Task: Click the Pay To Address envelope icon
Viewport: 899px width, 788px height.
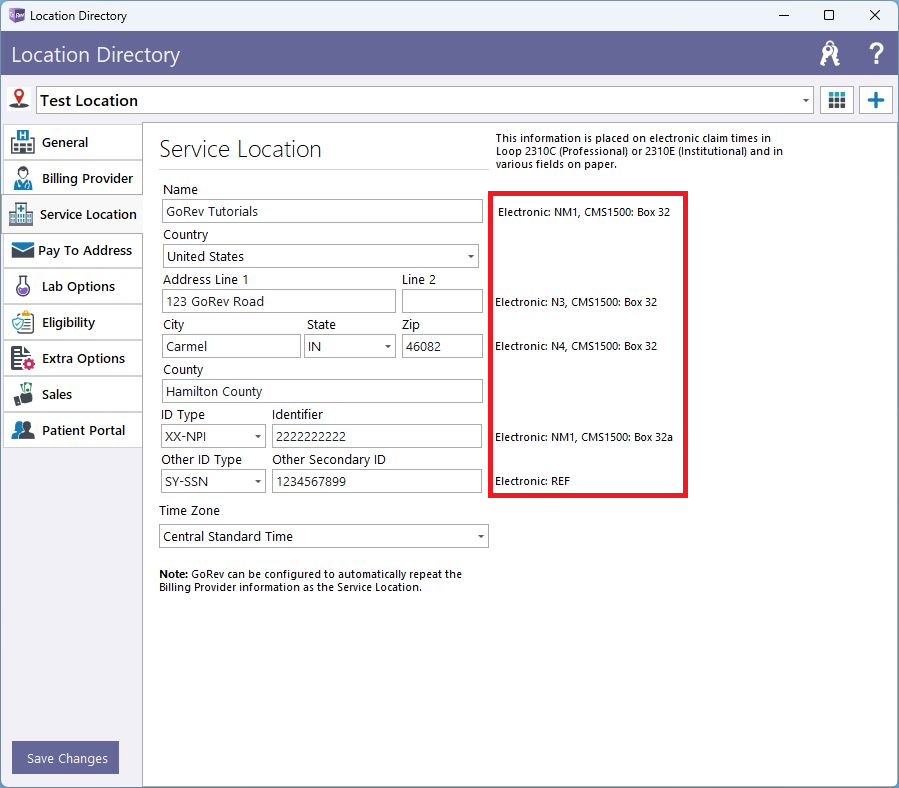Action: point(23,250)
